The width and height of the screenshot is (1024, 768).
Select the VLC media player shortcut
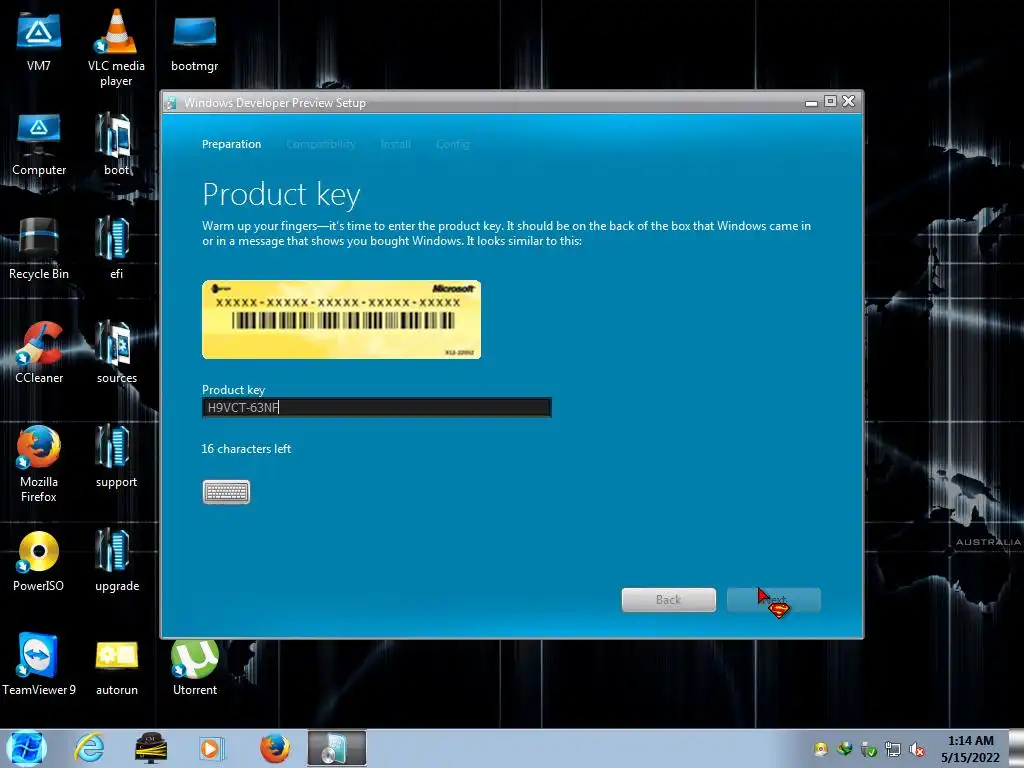point(116,47)
